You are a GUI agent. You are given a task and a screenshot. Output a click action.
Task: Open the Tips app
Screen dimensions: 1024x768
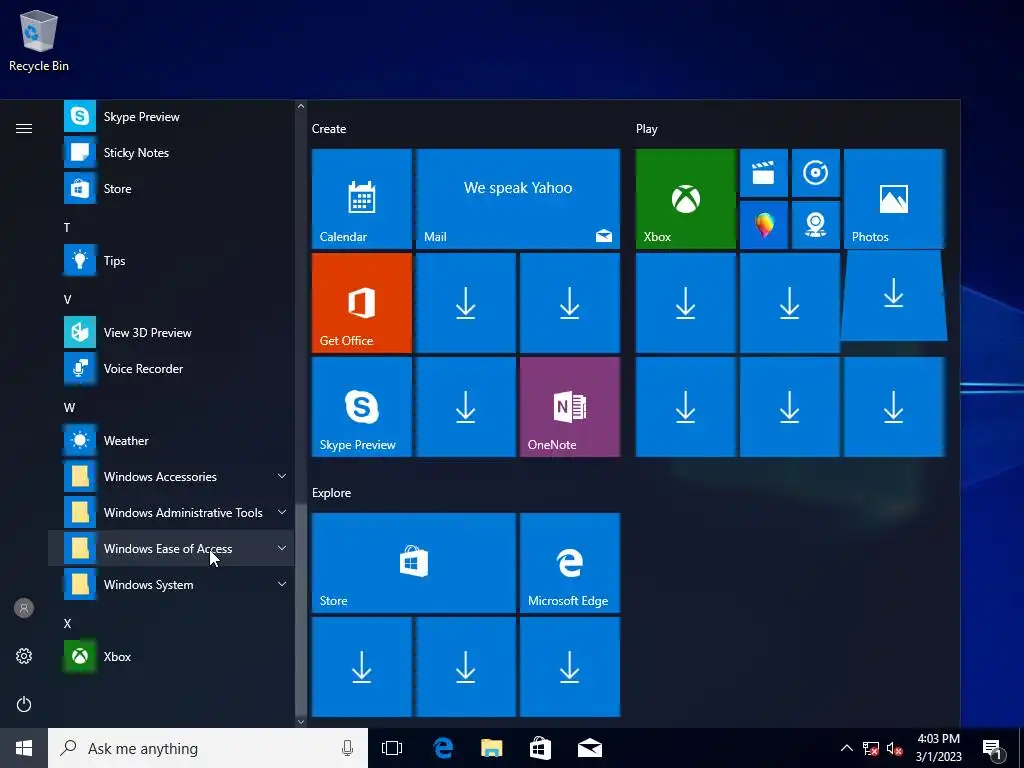tap(171, 261)
